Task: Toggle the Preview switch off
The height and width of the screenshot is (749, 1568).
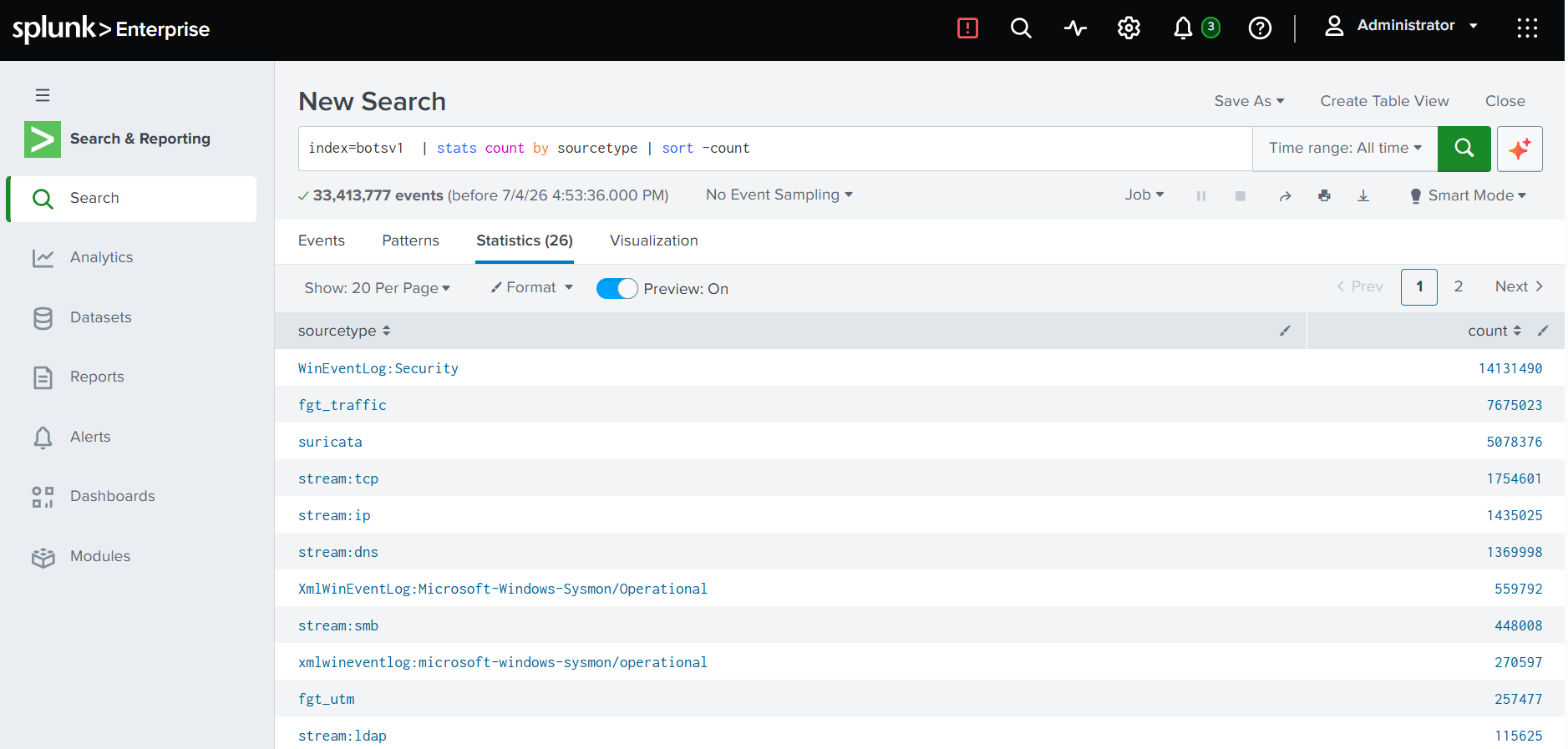Action: [x=617, y=288]
